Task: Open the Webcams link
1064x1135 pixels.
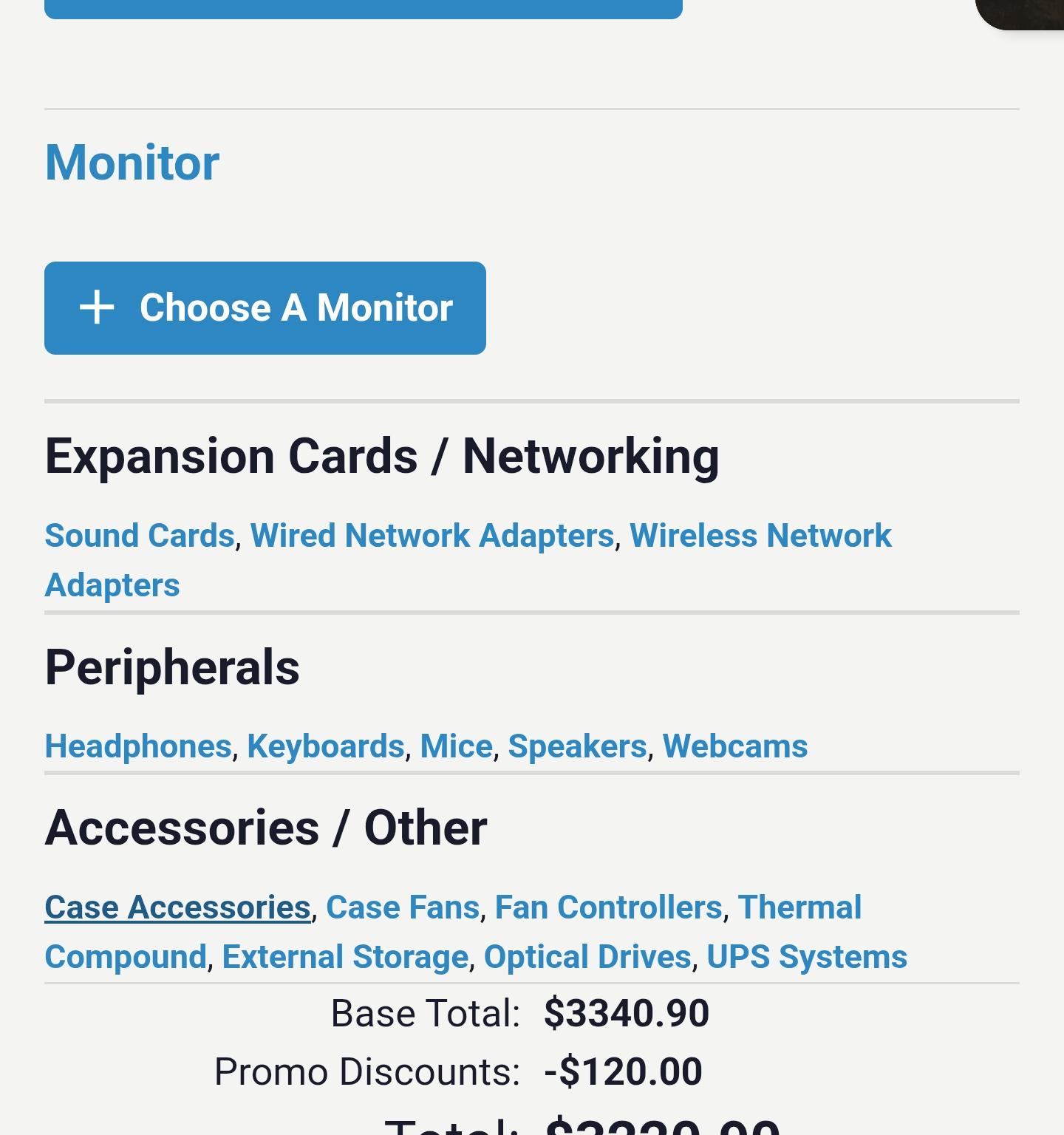Action: (x=735, y=746)
